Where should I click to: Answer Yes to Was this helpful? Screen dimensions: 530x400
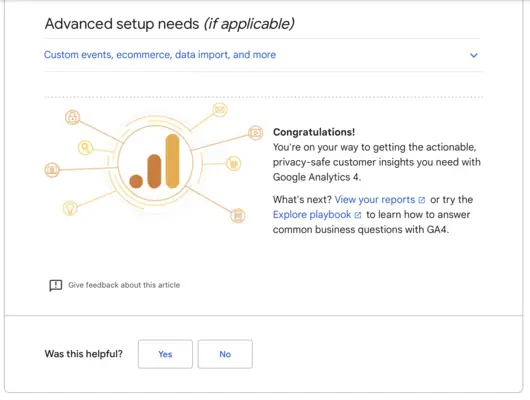165,354
